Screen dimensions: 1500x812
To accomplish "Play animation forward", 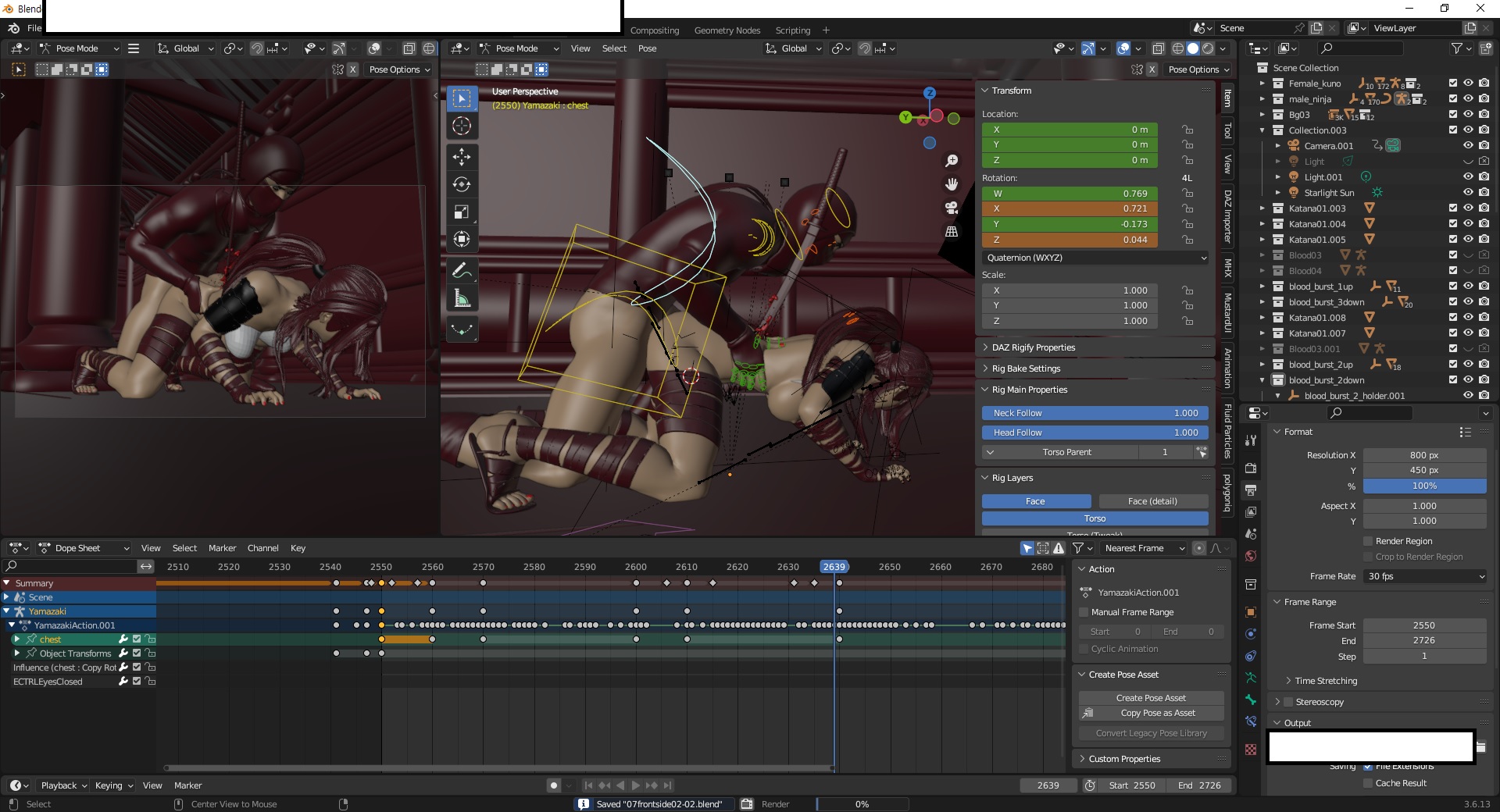I will pos(635,785).
